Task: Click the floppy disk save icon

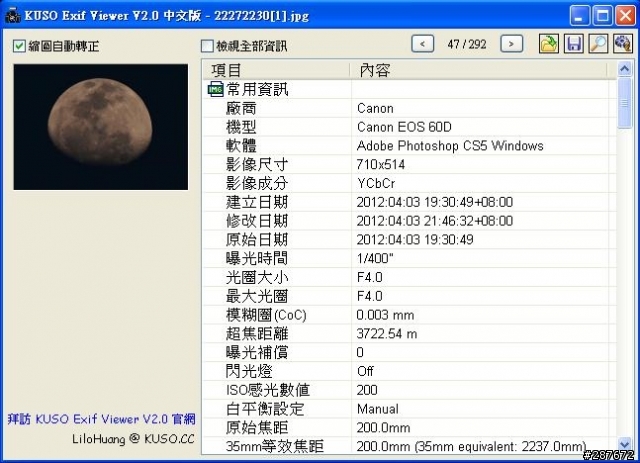Action: click(573, 44)
